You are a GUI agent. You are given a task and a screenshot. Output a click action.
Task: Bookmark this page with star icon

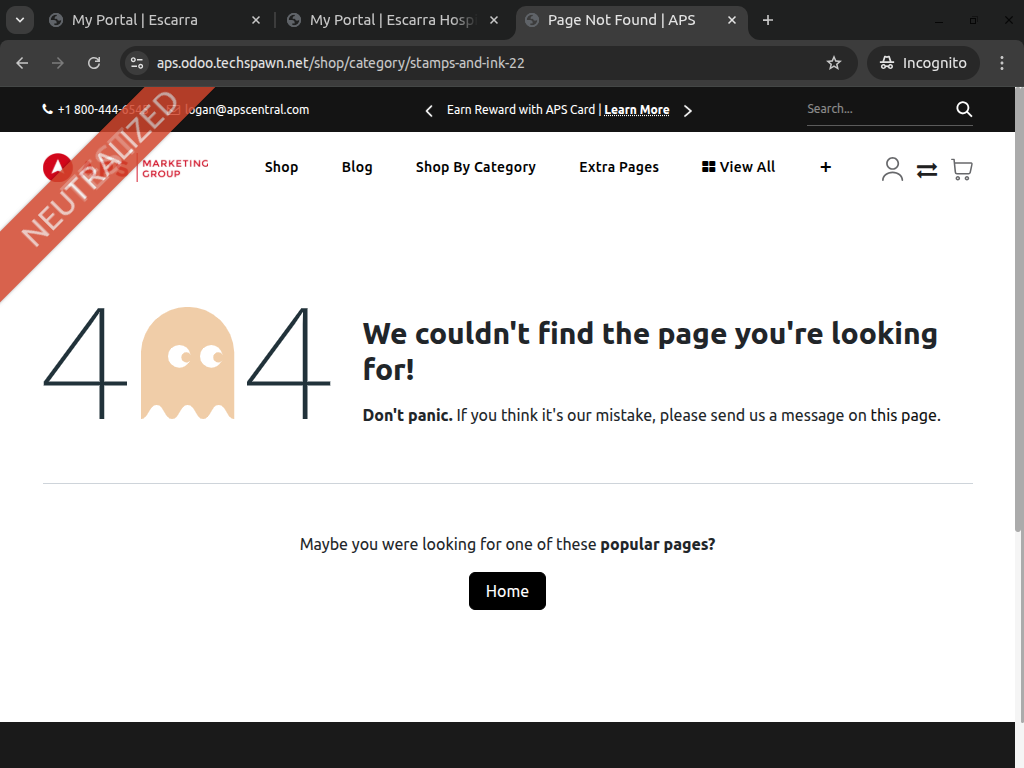point(834,63)
